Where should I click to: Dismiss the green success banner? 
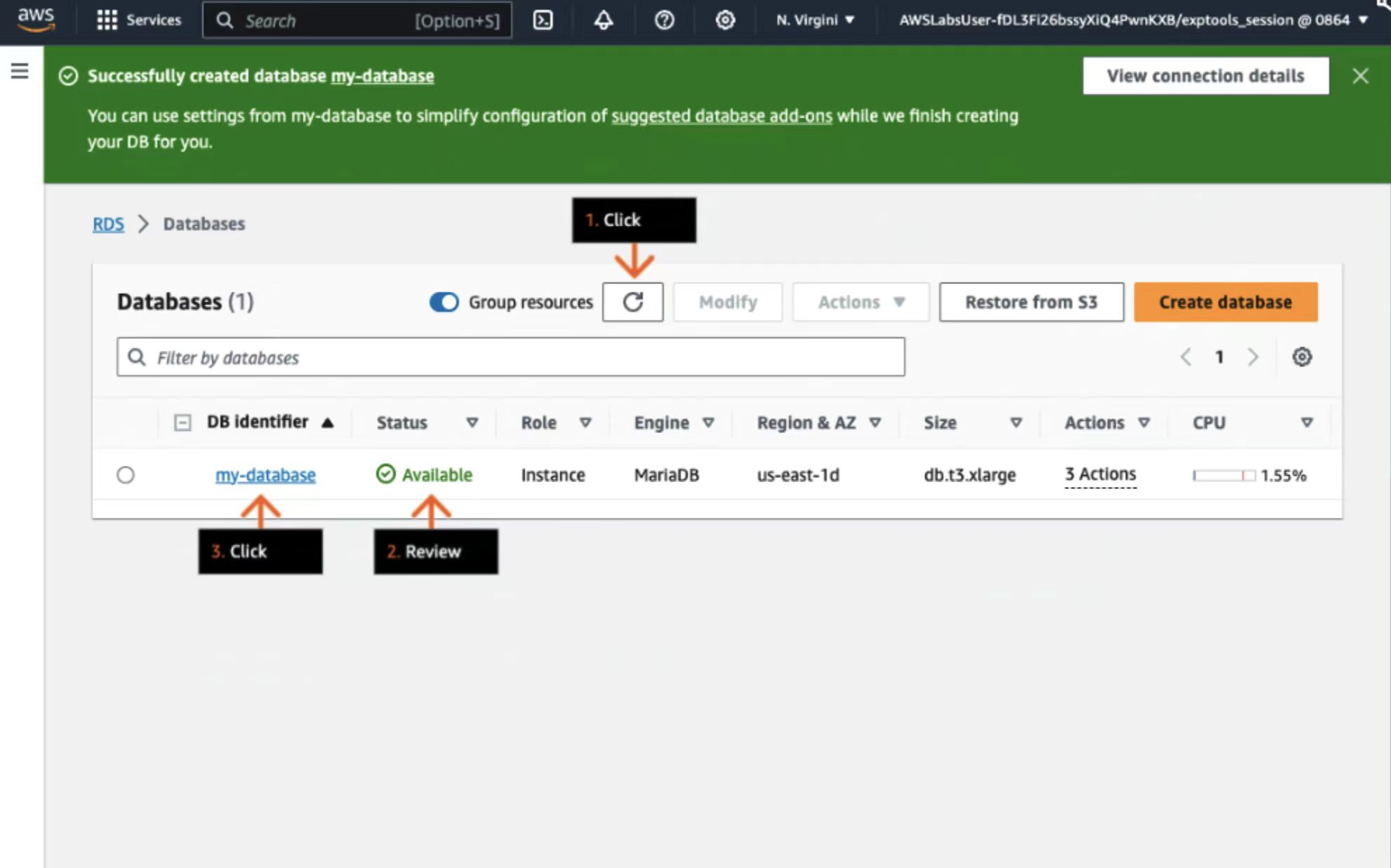[1360, 76]
